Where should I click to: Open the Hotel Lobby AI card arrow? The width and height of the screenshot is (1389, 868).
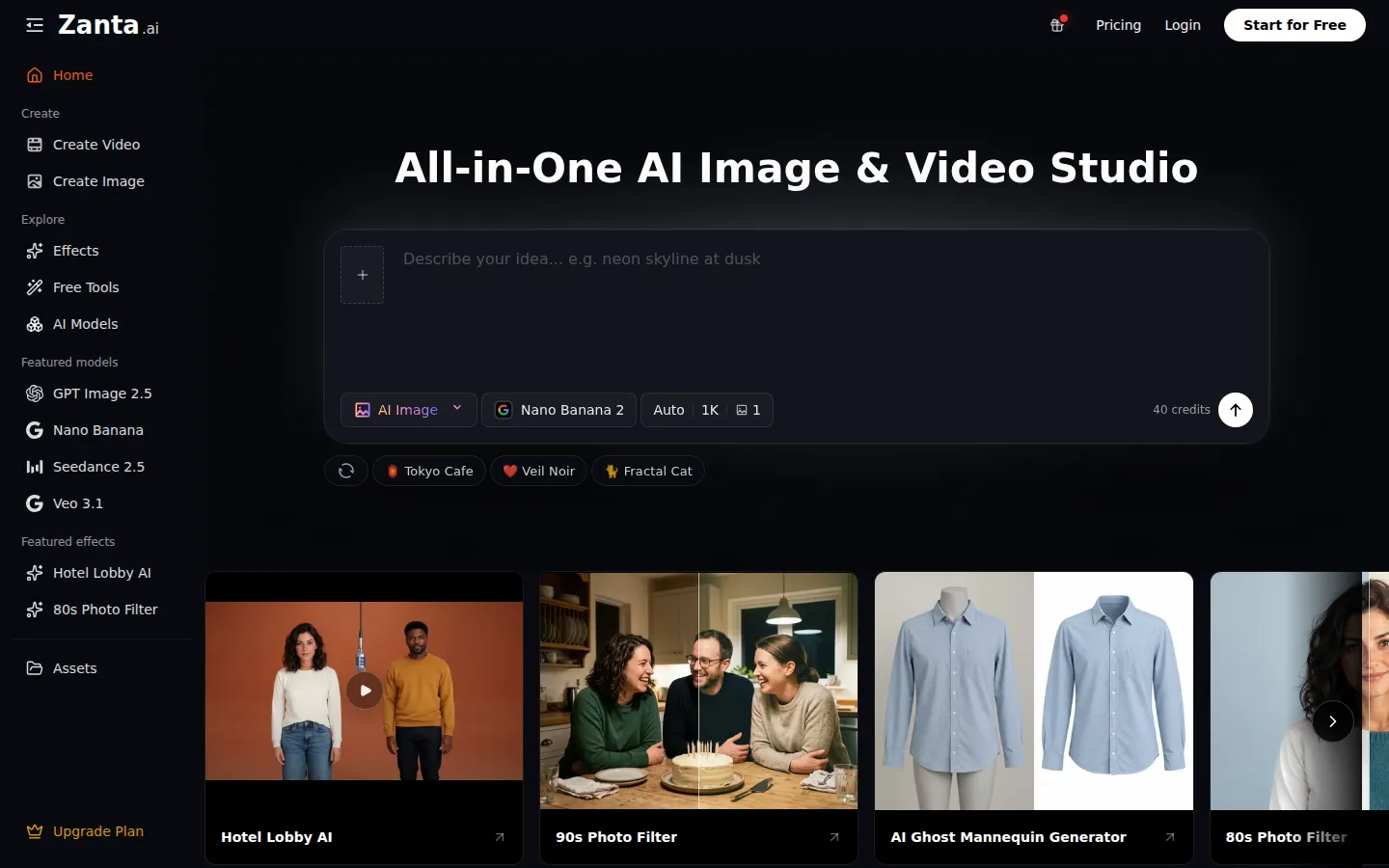tap(500, 837)
